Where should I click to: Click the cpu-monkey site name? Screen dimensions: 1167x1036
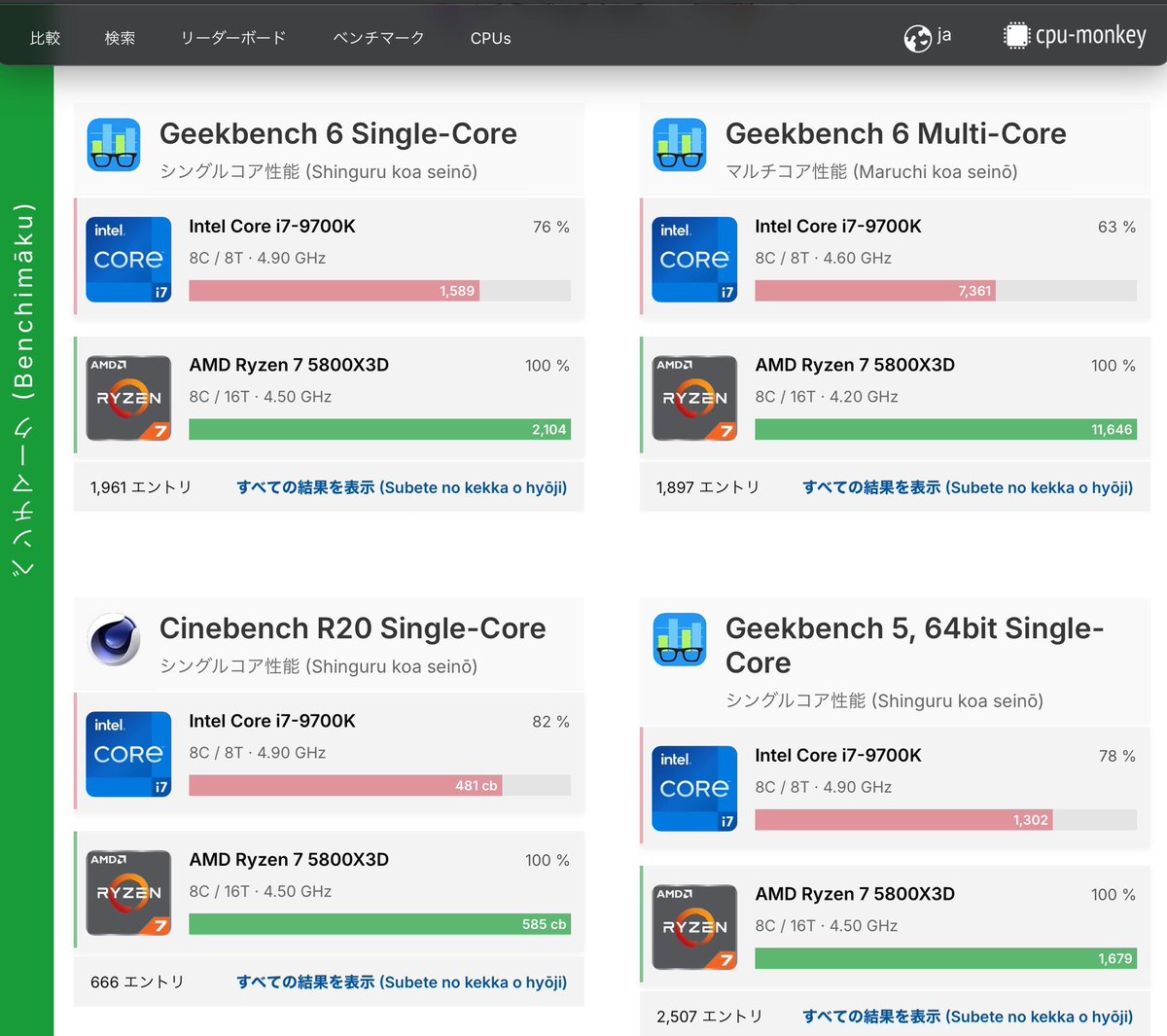pyautogui.click(x=1090, y=36)
